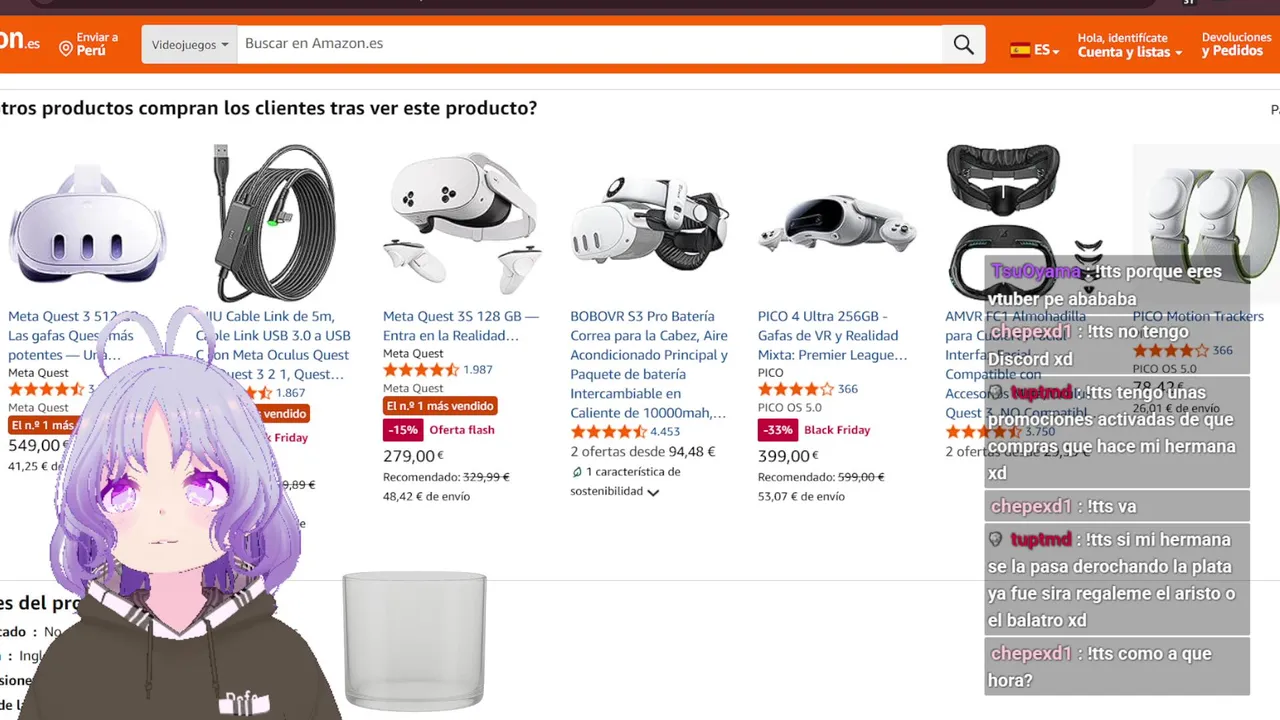Click the 2 ofertas desde 94,48 € link
1280x720 pixels.
click(x=642, y=452)
